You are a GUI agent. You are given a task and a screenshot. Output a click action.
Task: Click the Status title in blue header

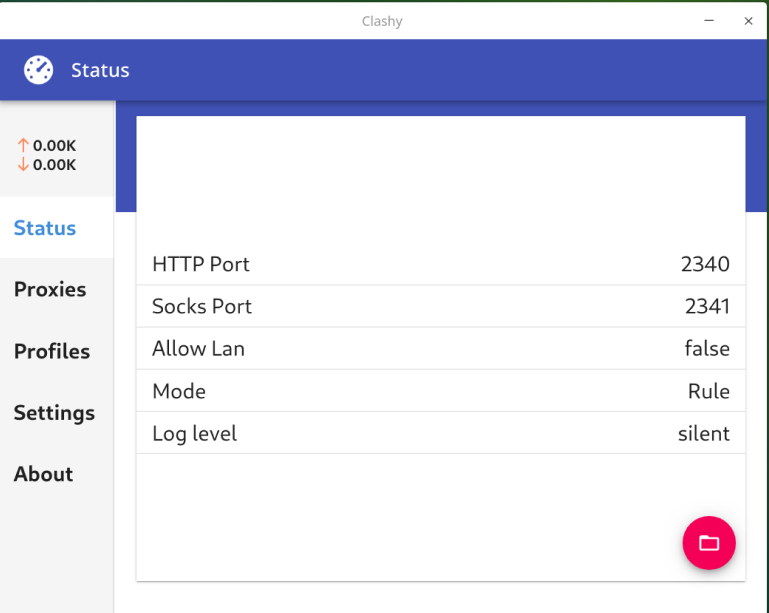click(x=100, y=70)
